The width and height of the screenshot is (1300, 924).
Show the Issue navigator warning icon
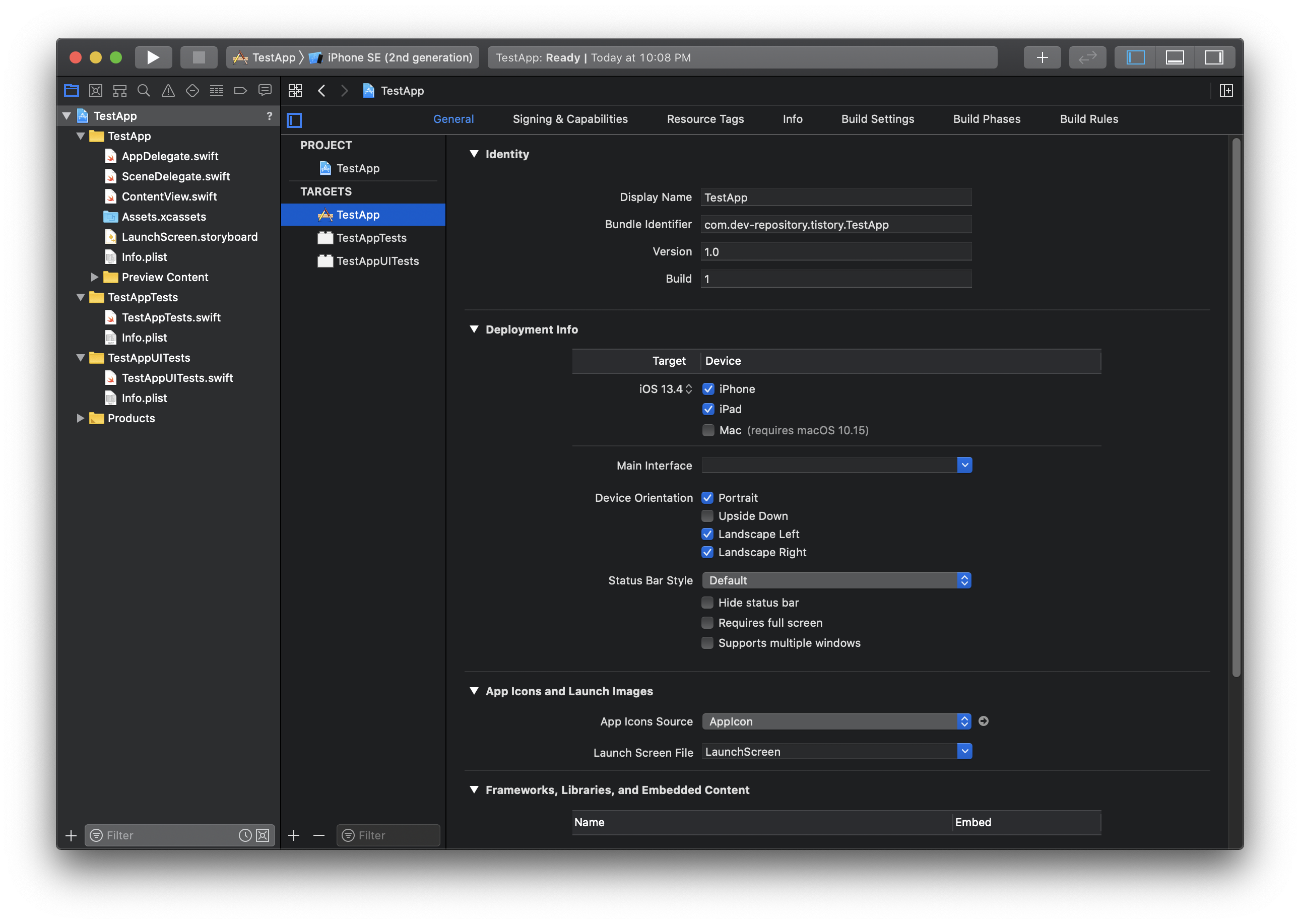(x=168, y=91)
